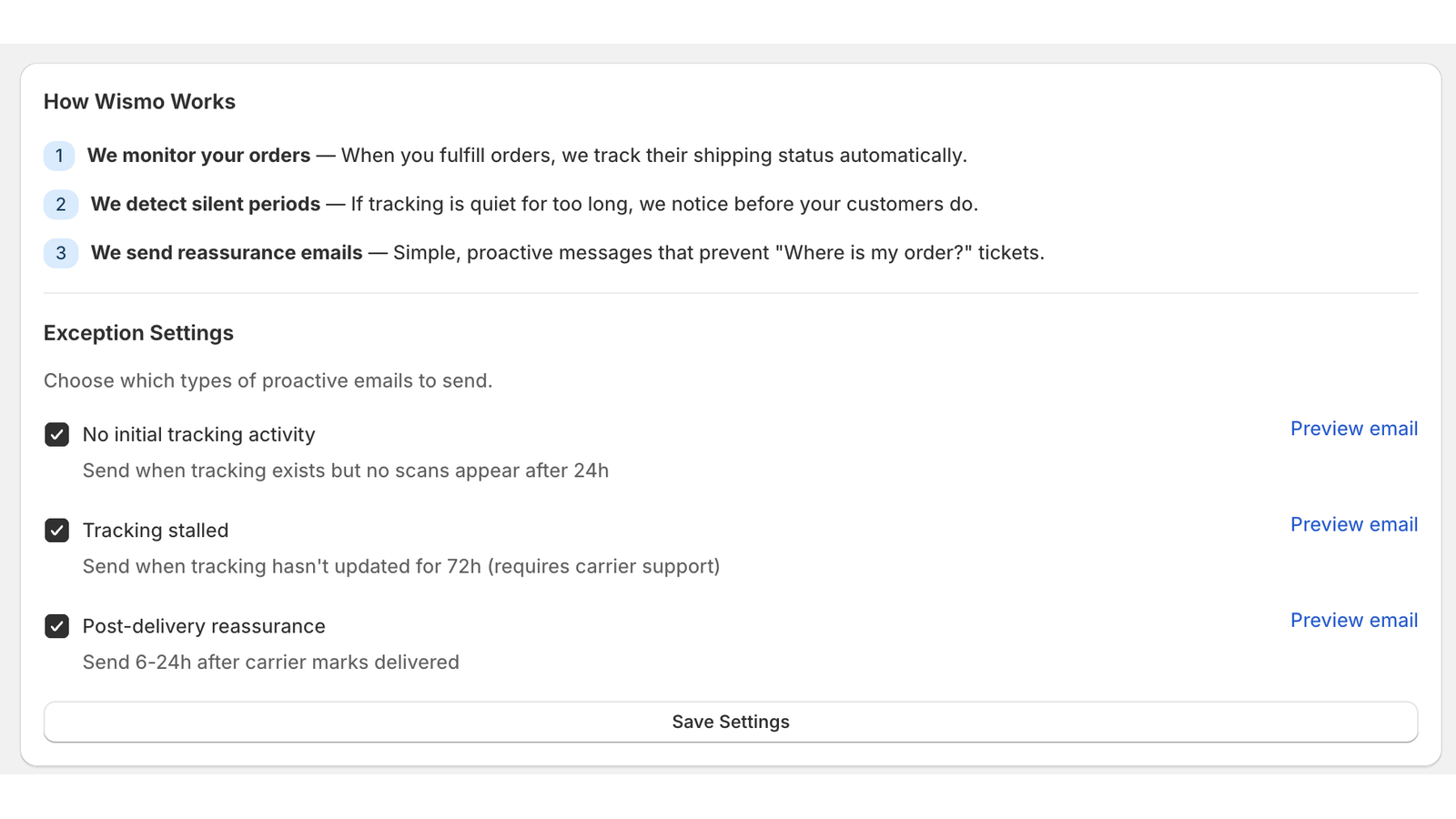Click the We monitor your orders text
Image resolution: width=1456 pixels, height=819 pixels.
pos(197,155)
